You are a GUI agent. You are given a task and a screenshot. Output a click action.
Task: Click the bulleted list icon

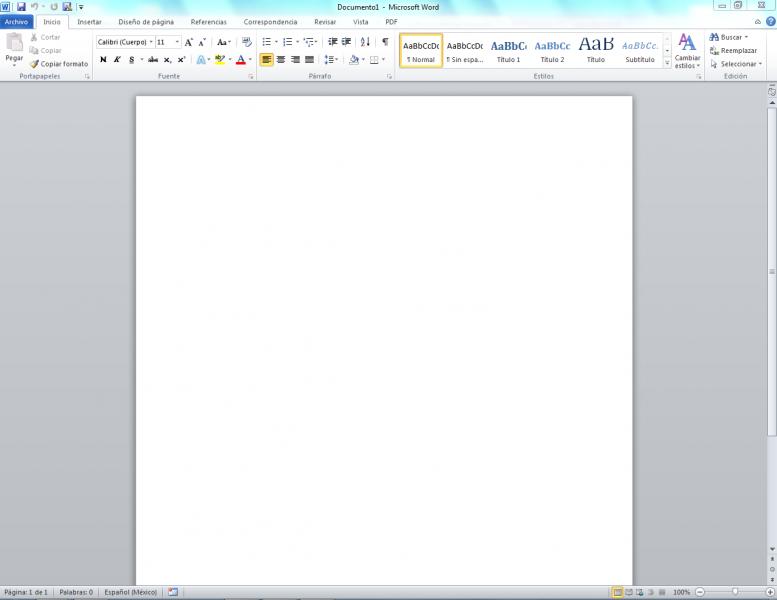267,42
